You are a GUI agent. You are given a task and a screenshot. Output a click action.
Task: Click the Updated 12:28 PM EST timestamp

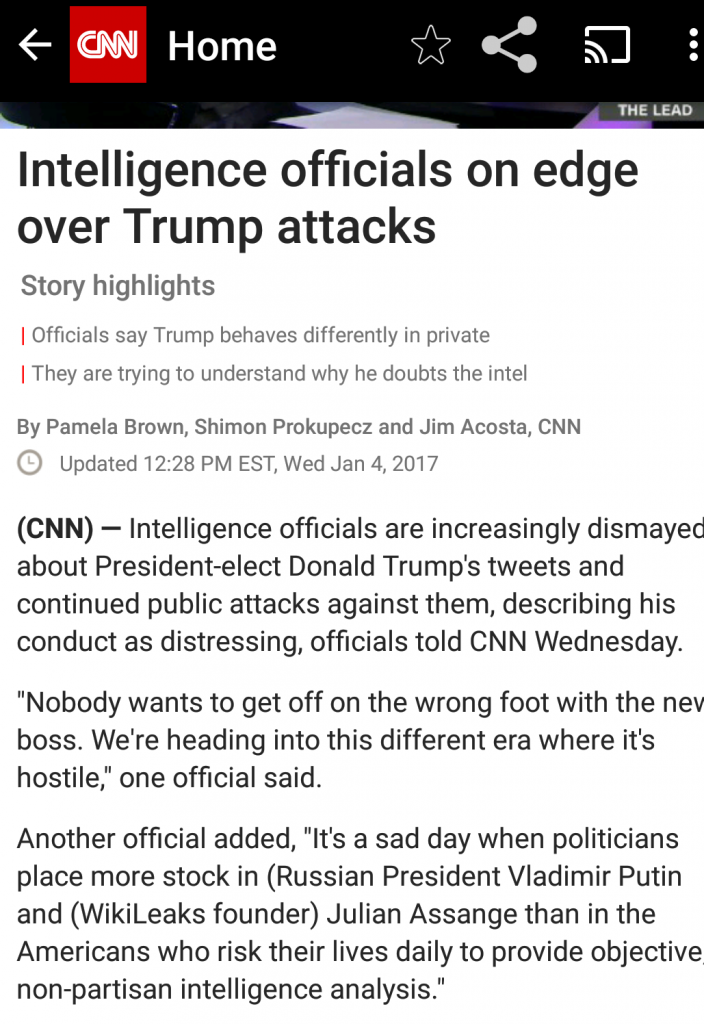(248, 463)
